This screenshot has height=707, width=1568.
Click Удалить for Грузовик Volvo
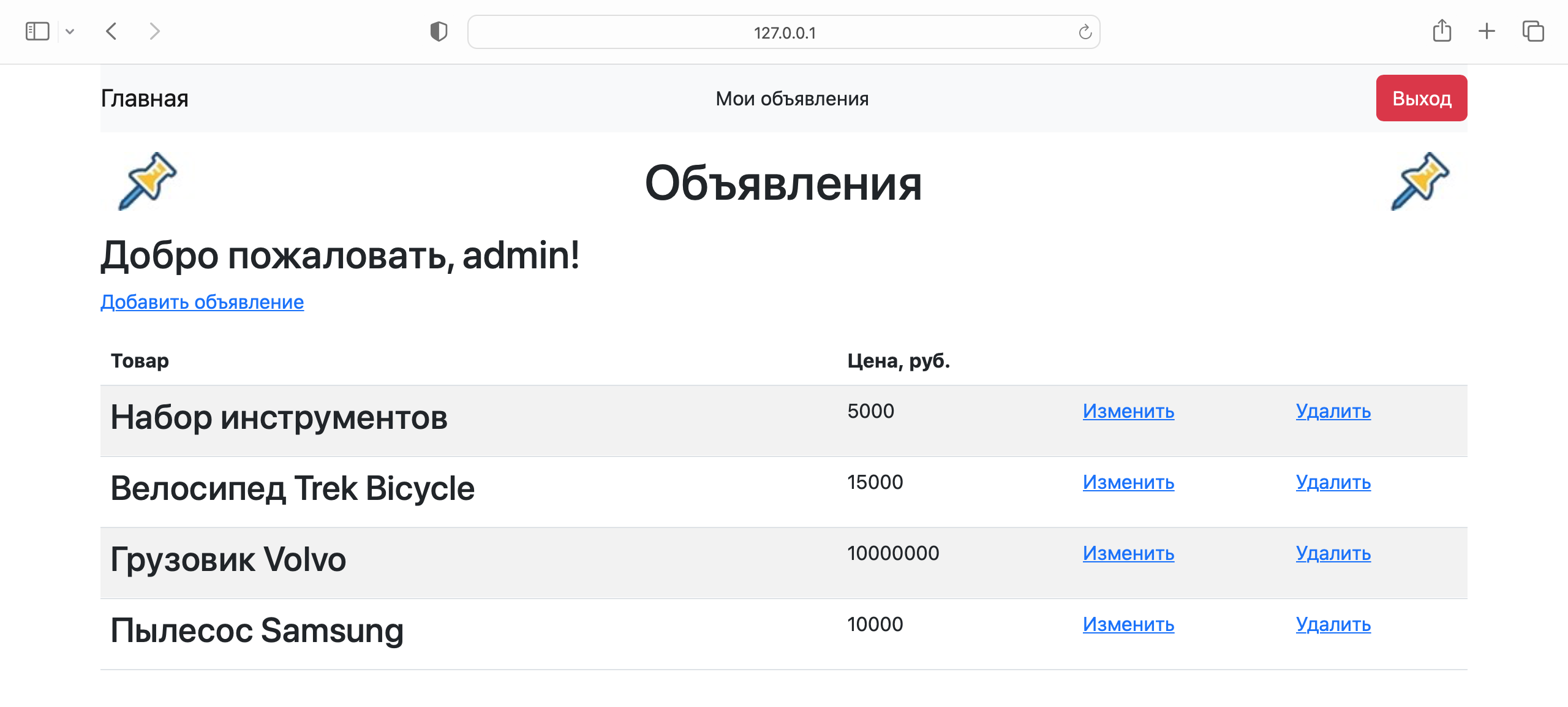(1333, 554)
